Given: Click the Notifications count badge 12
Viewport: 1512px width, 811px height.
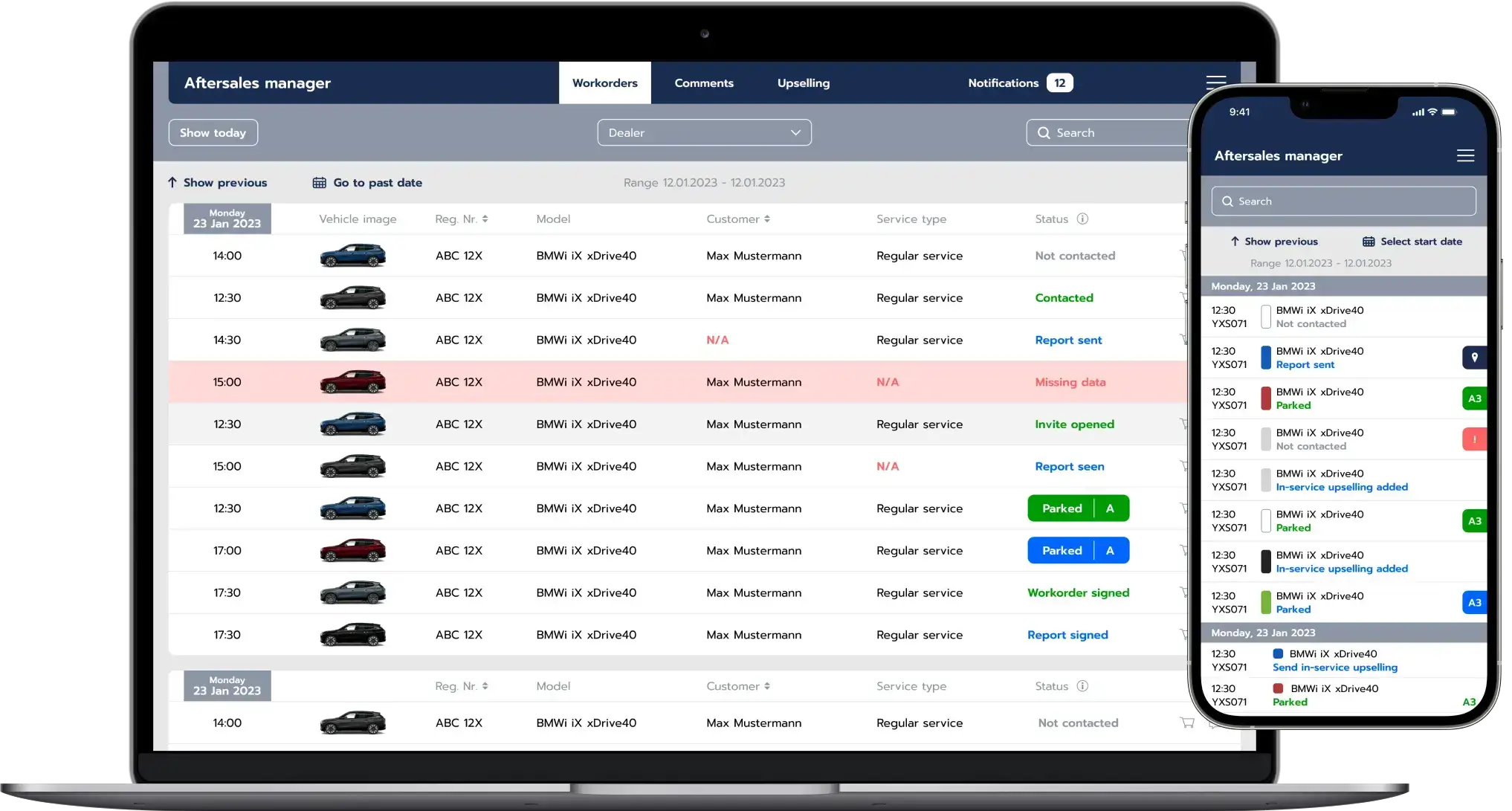Looking at the screenshot, I should (1059, 83).
